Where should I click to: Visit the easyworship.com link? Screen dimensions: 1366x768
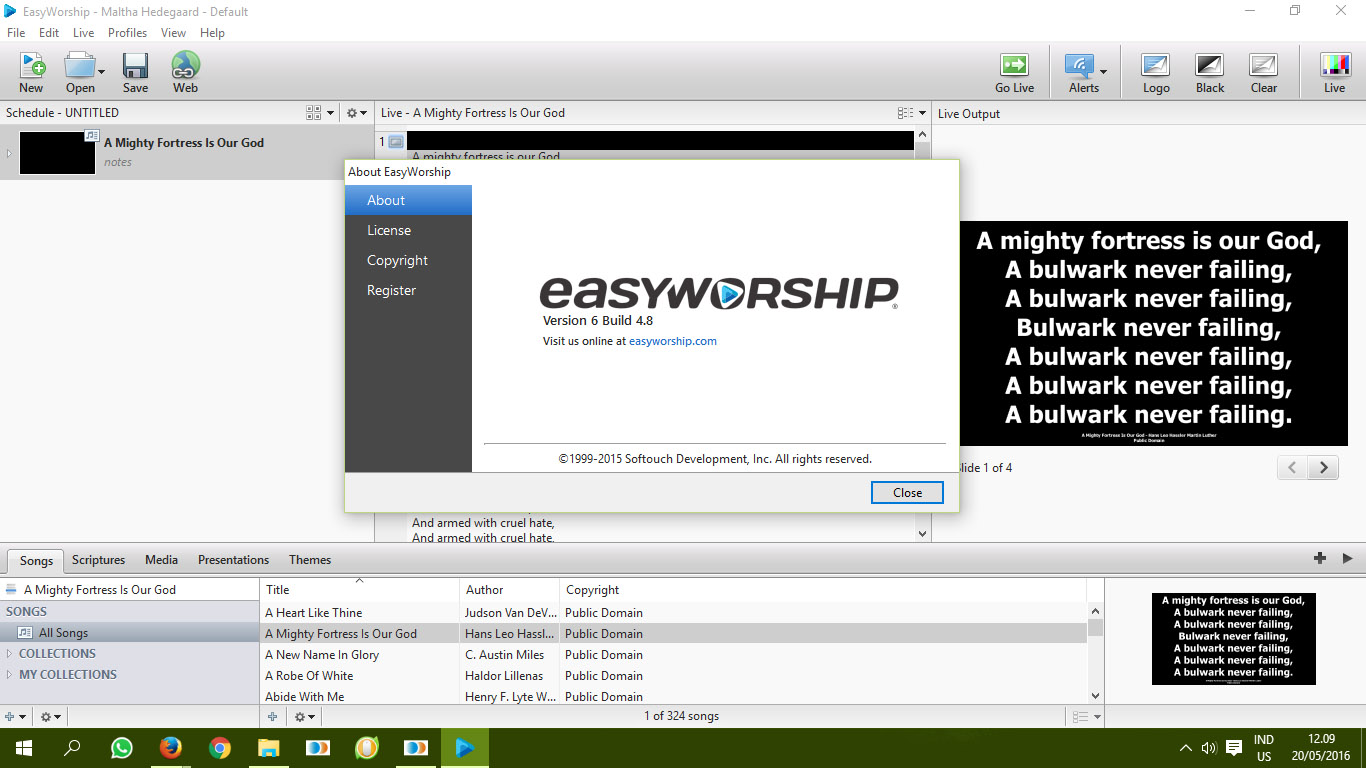click(x=673, y=341)
